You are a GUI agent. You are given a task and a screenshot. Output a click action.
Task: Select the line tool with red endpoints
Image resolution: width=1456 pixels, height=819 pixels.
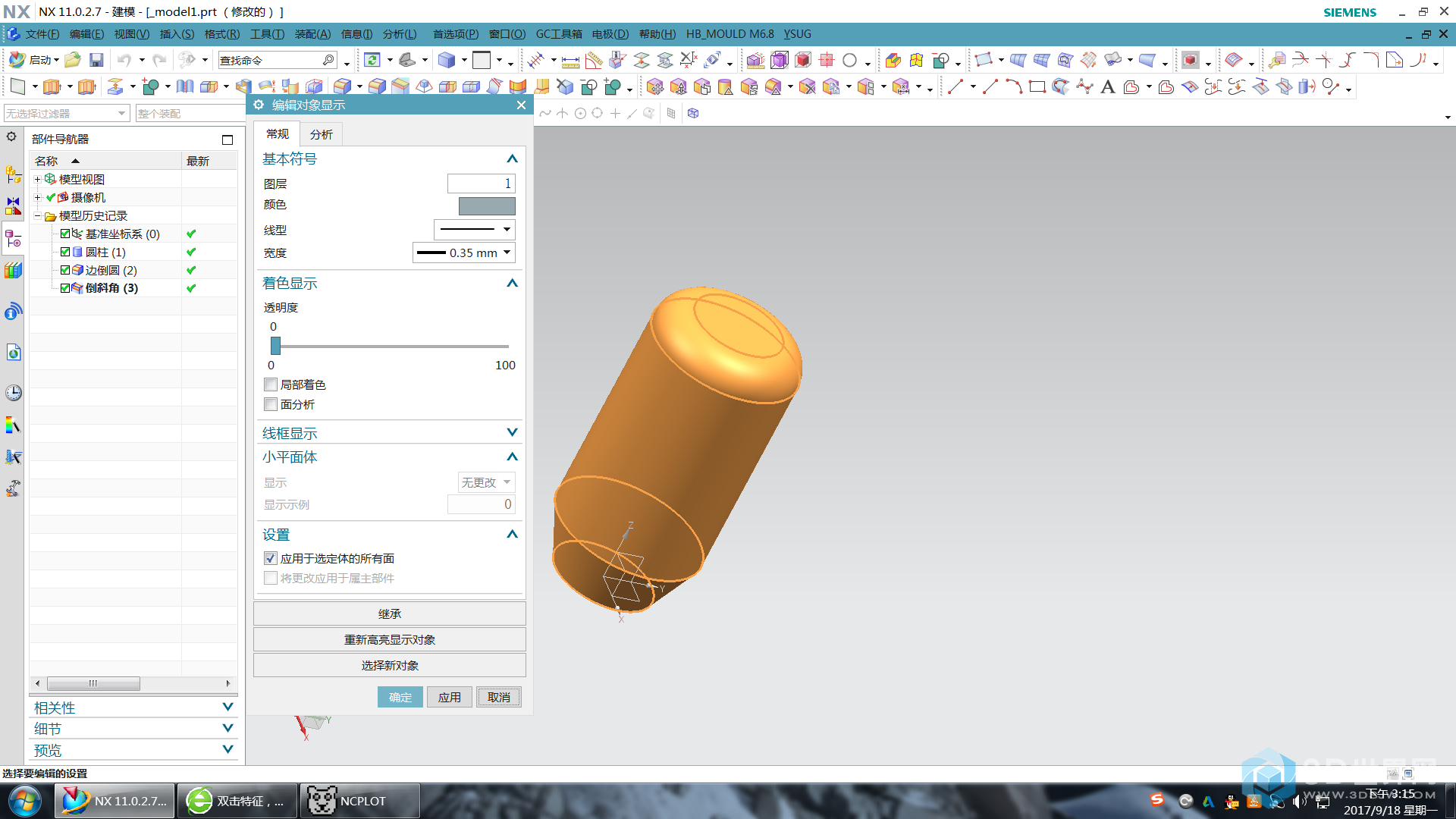point(955,87)
